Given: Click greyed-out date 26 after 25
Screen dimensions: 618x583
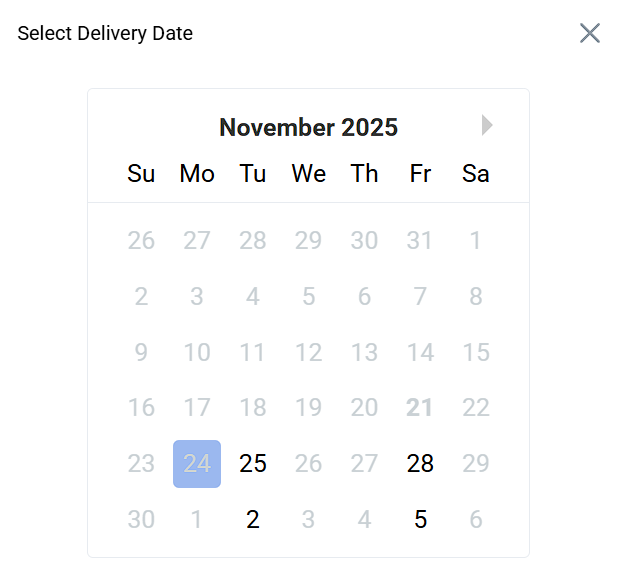Looking at the screenshot, I should [x=308, y=464].
